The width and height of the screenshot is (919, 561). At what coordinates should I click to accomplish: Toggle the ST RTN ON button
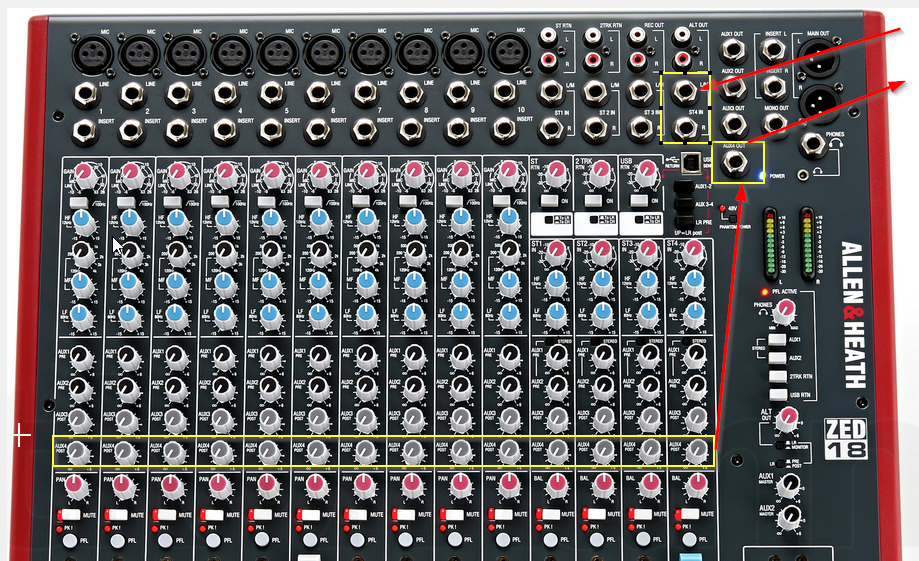pos(549,200)
